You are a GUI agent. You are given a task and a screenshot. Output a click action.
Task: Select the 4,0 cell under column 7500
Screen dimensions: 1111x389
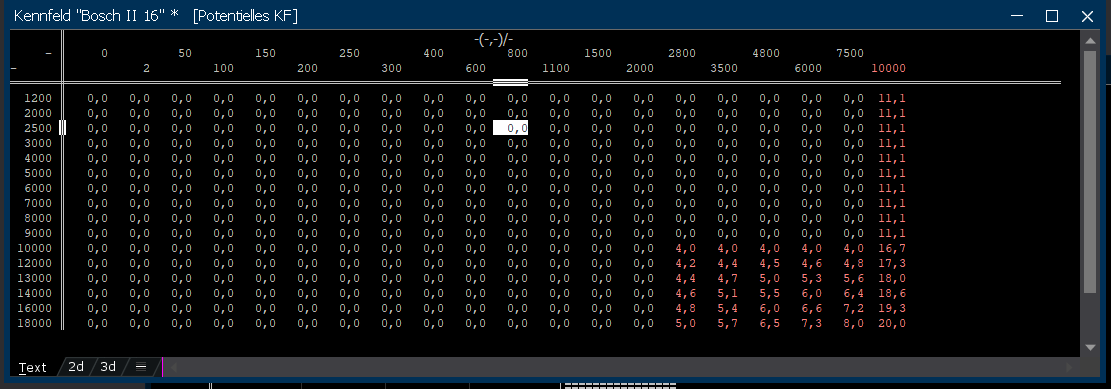(x=854, y=249)
